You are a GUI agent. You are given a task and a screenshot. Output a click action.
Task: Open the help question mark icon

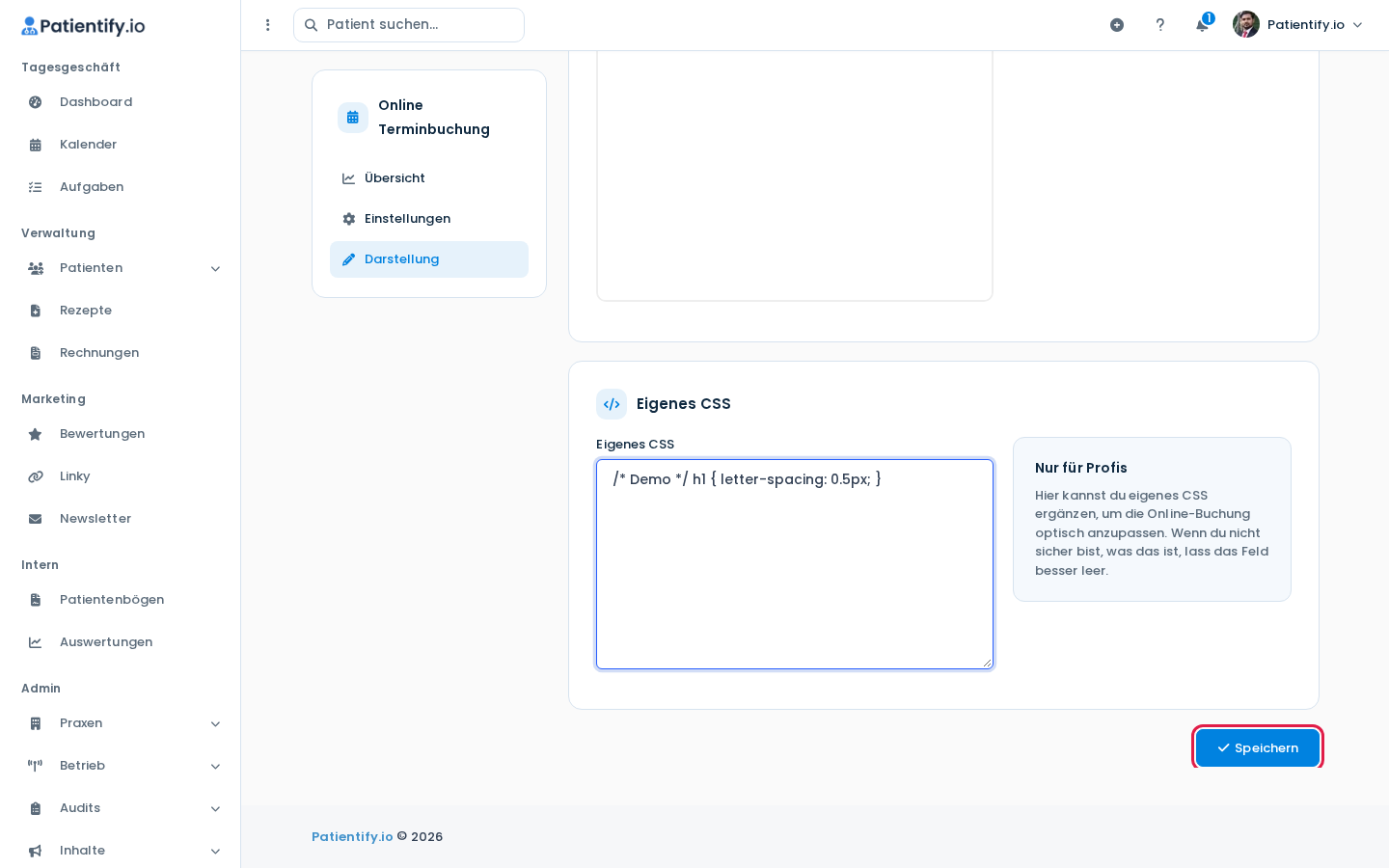[1160, 25]
